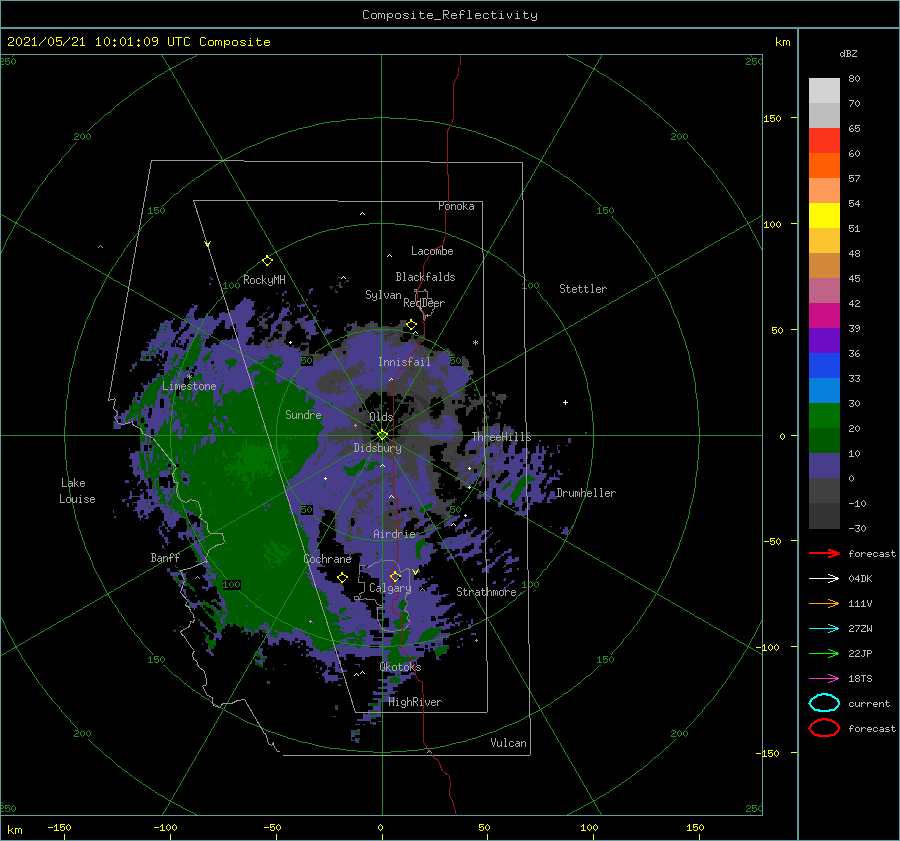Click the 2021/05/21 10:01:09 UTC timestamp

coord(138,42)
